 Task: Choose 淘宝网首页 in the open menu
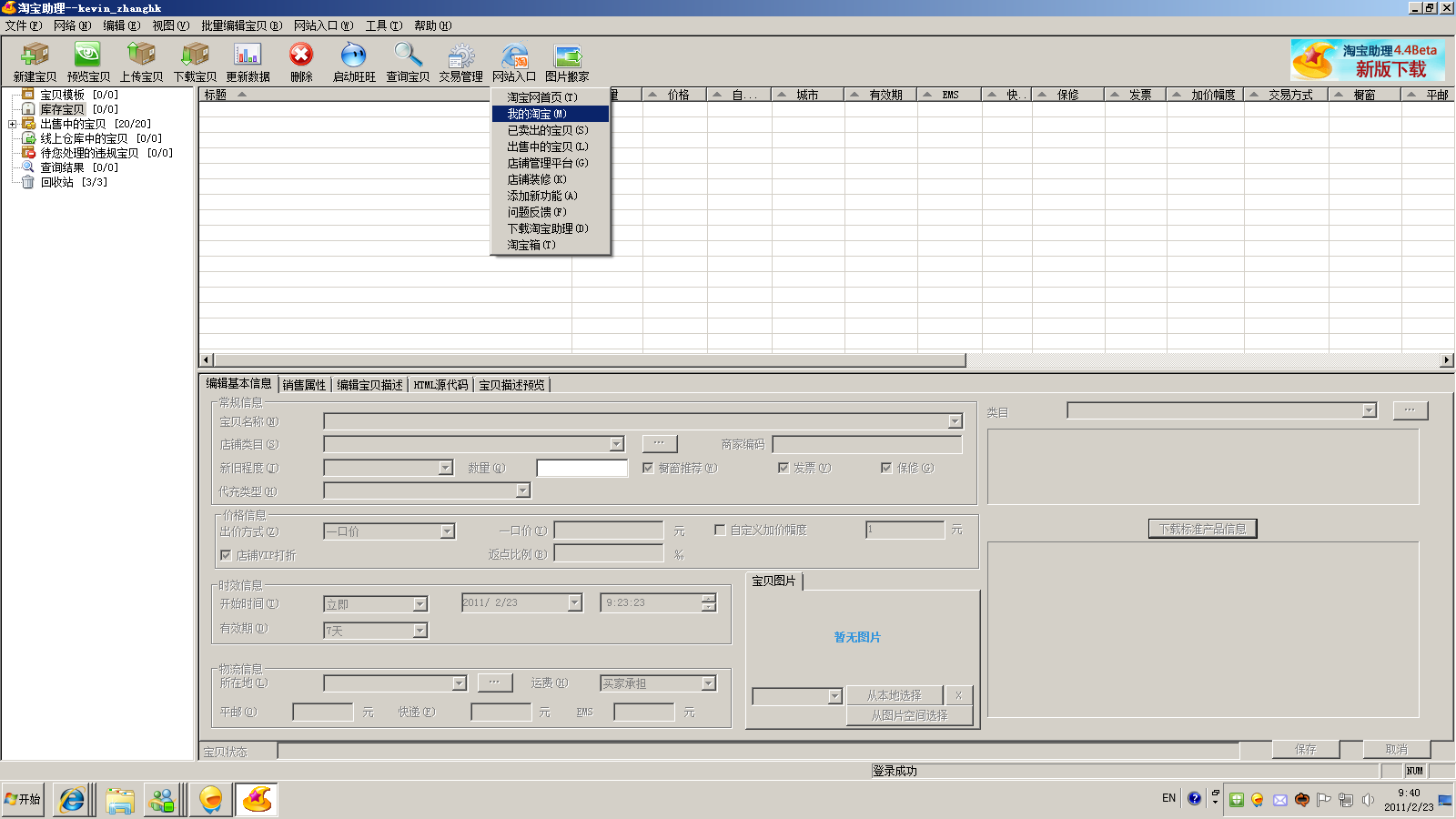tap(551, 97)
